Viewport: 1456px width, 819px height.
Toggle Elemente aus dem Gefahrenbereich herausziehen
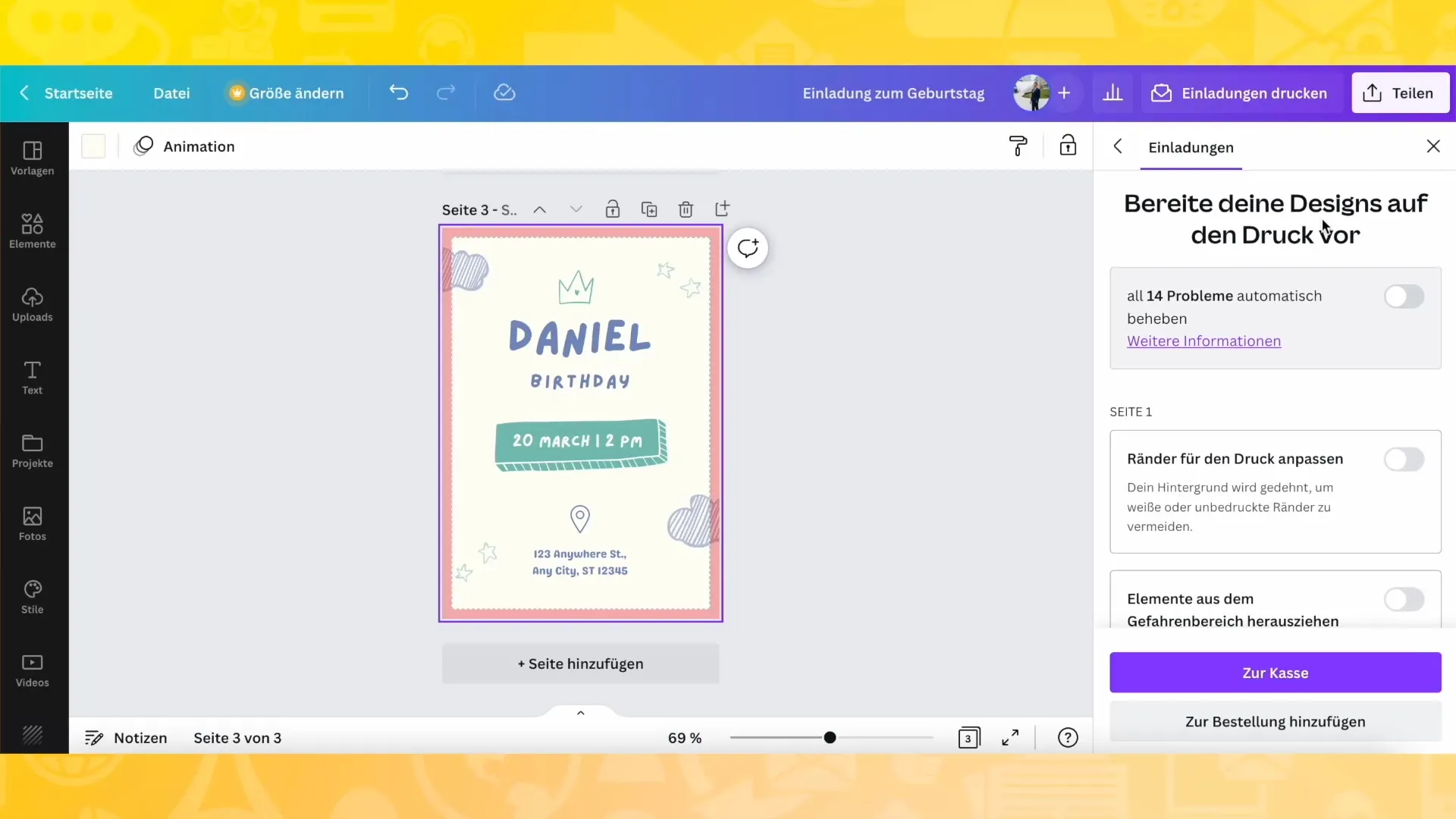[1404, 600]
